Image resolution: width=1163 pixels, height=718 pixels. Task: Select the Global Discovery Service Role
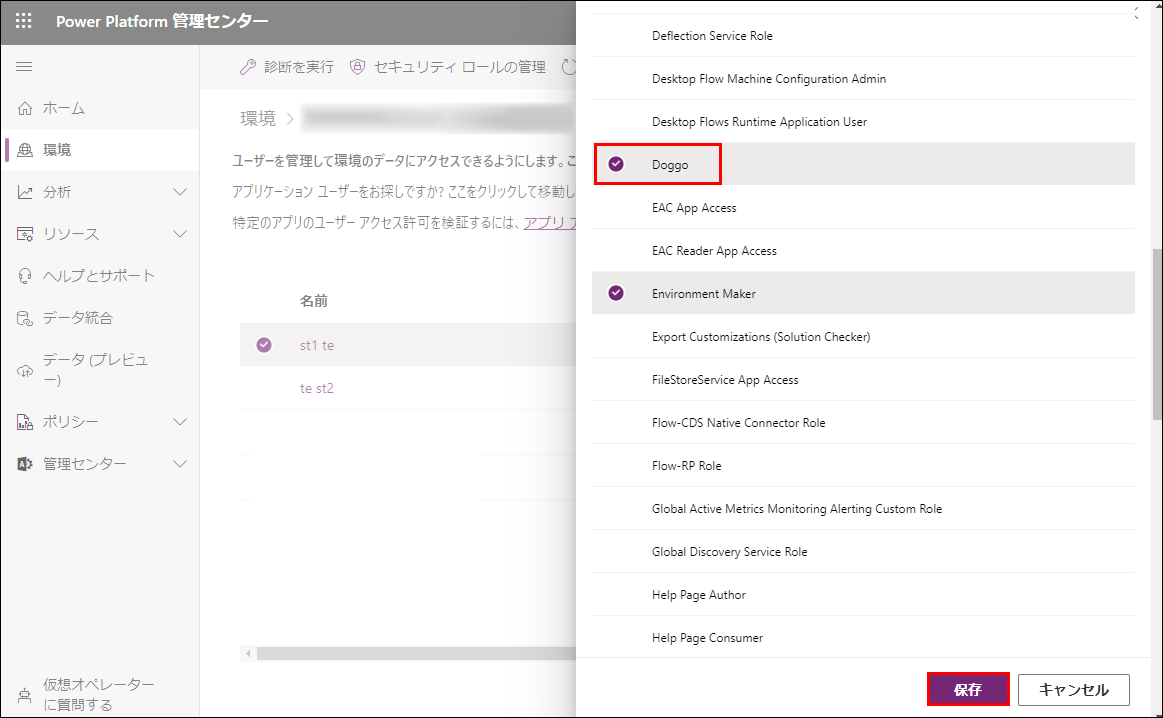coord(863,552)
